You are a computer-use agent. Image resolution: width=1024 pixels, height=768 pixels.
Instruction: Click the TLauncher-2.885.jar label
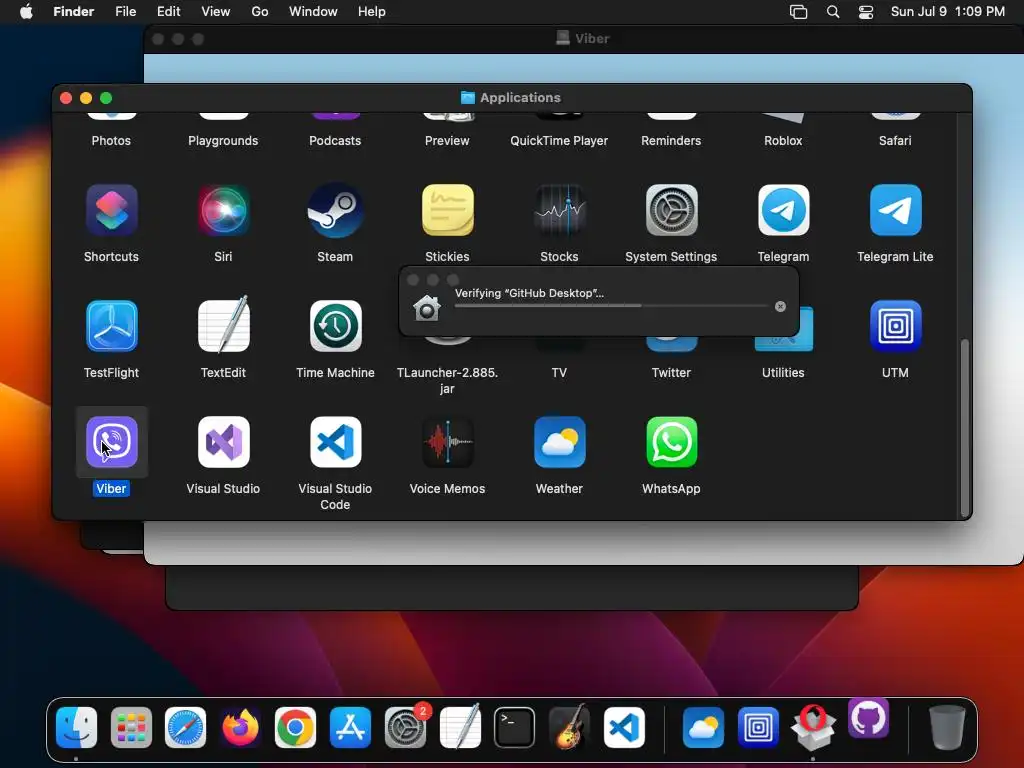pos(447,380)
